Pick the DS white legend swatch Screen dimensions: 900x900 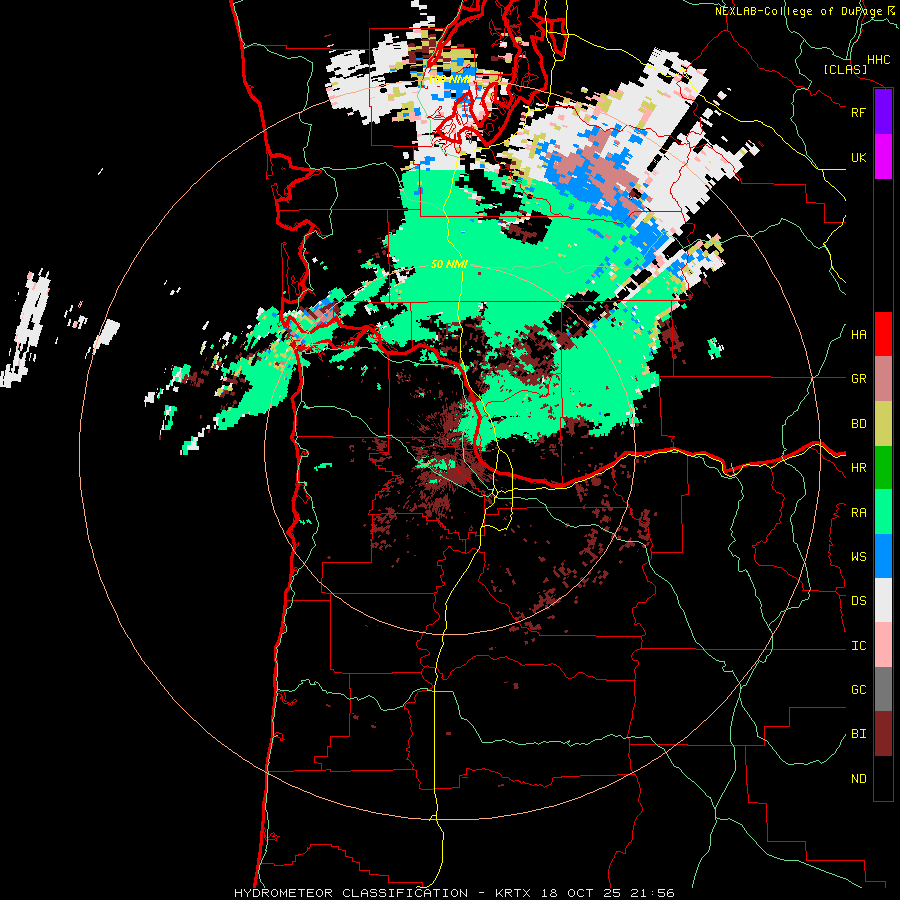point(883,600)
